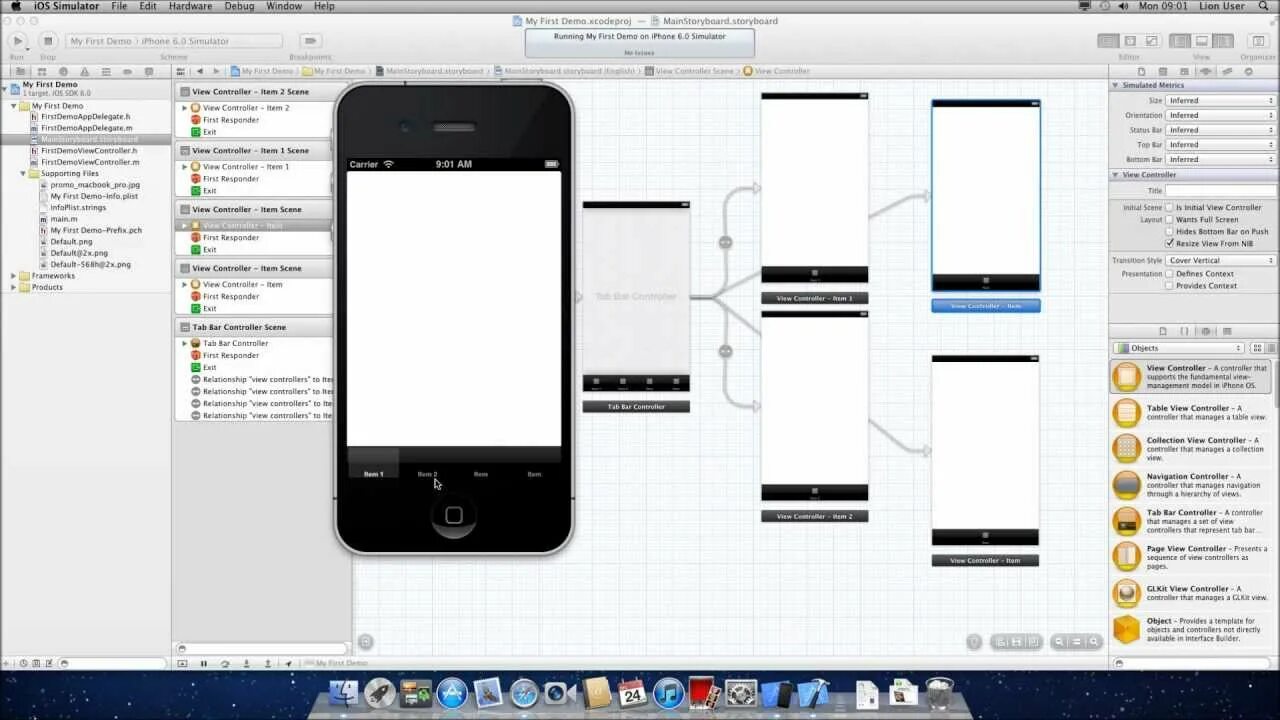Screen dimensions: 1280x720
Task: Toggle the Debug area view button
Action: click(1201, 41)
